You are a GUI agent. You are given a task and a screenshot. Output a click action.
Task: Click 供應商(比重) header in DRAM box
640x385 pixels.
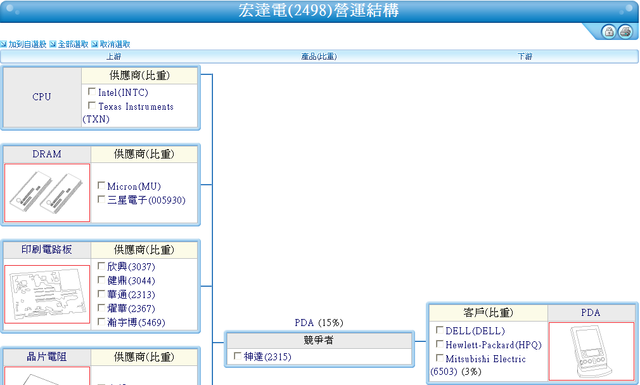(144, 154)
